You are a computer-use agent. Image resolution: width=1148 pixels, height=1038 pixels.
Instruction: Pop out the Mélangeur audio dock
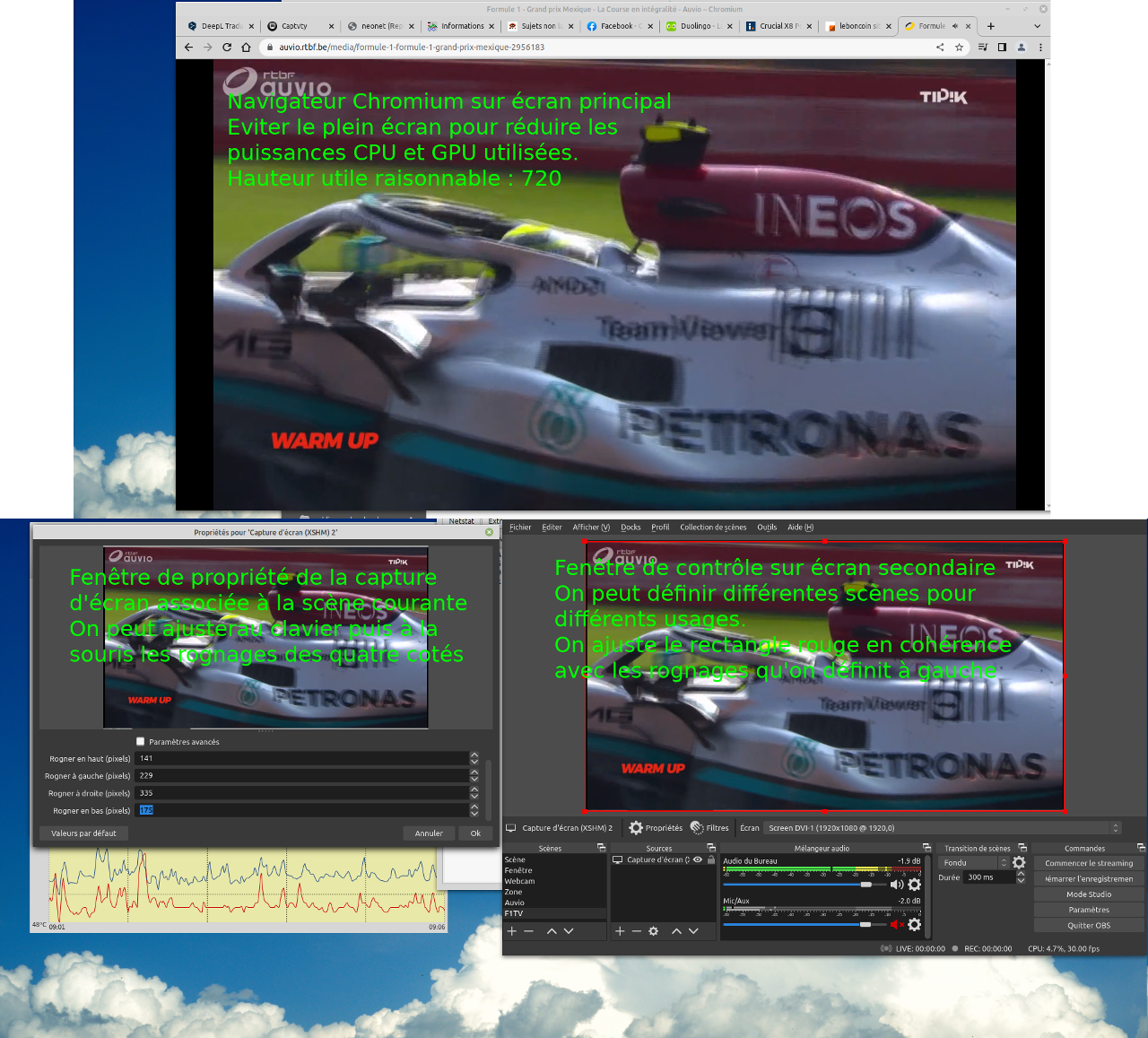coord(927,848)
